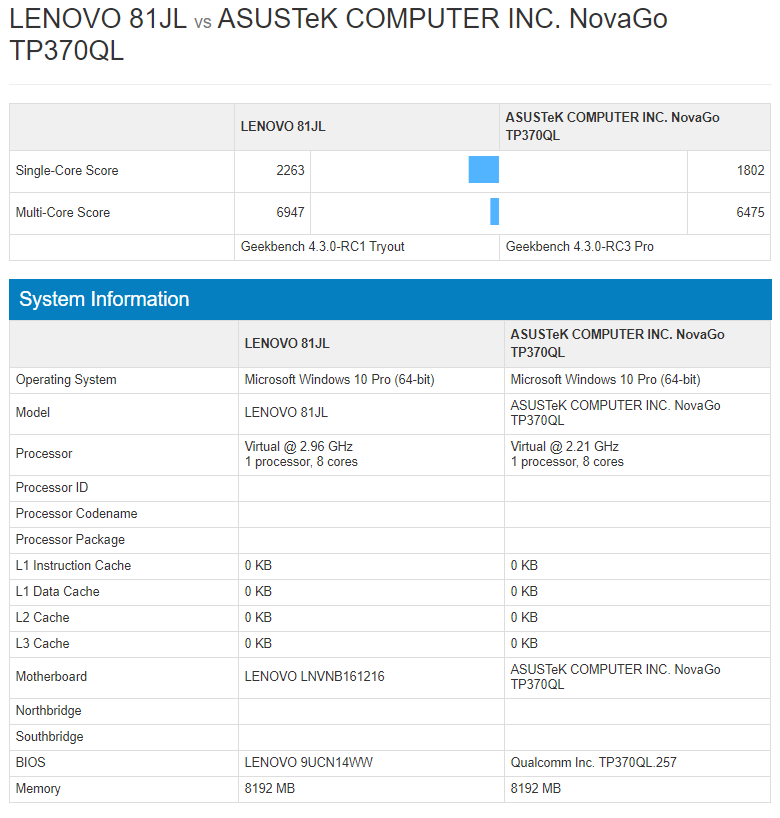The height and width of the screenshot is (818, 780).
Task: Click the Southbridge row label
Action: click(50, 737)
